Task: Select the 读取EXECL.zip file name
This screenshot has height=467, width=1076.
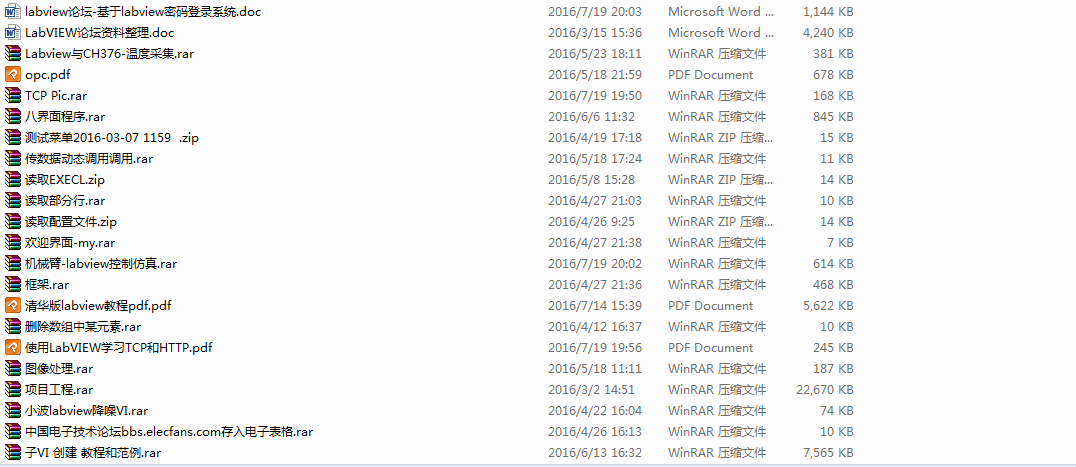Action: 65,180
